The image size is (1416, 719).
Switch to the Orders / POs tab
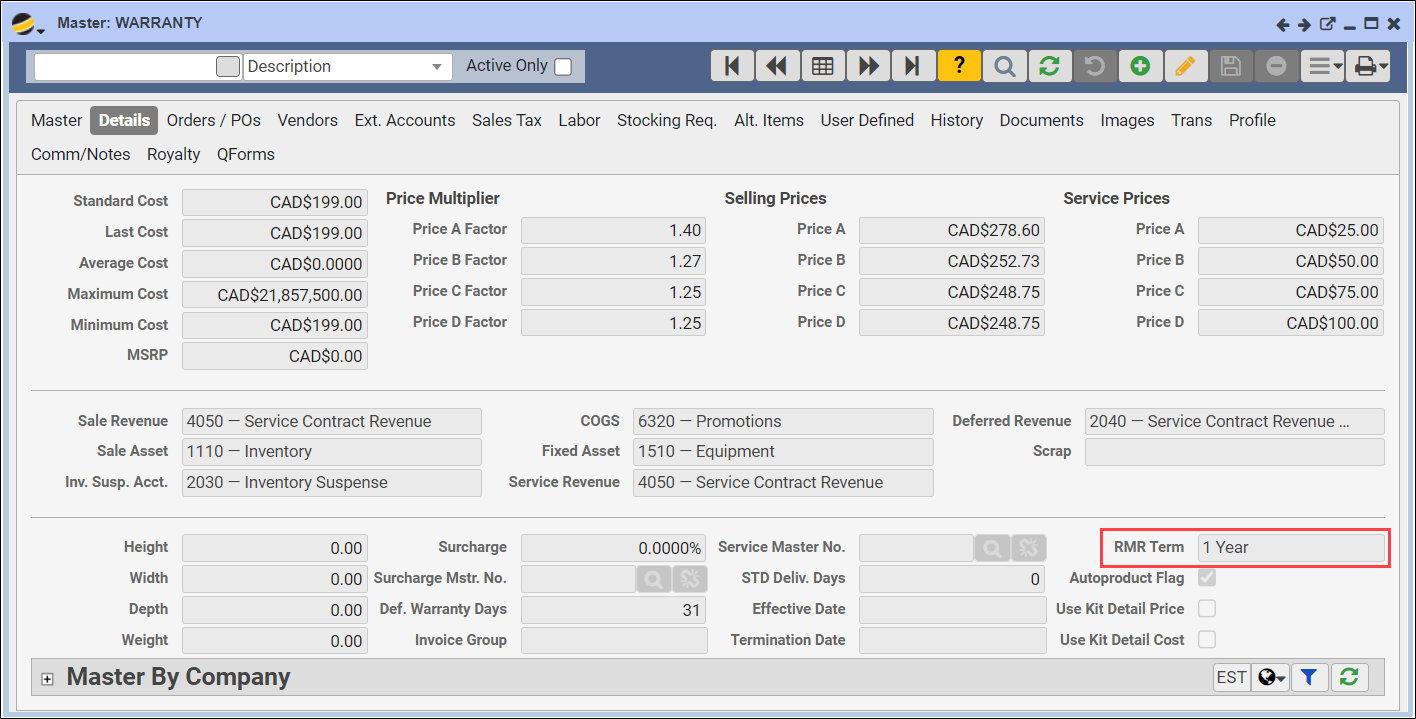click(x=213, y=120)
